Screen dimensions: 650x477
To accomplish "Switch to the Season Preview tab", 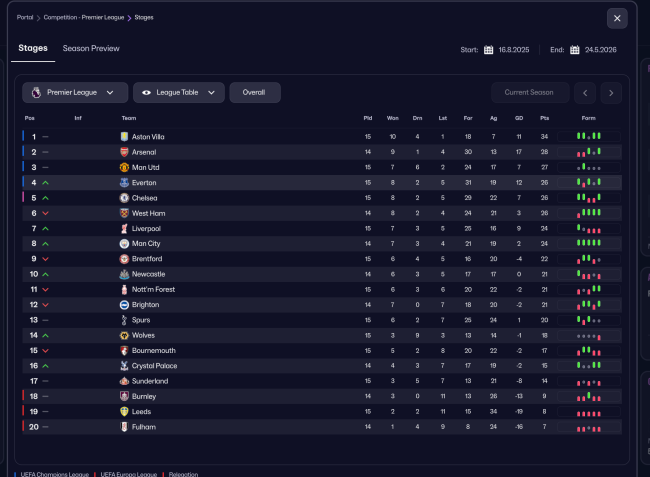I will pyautogui.click(x=91, y=48).
